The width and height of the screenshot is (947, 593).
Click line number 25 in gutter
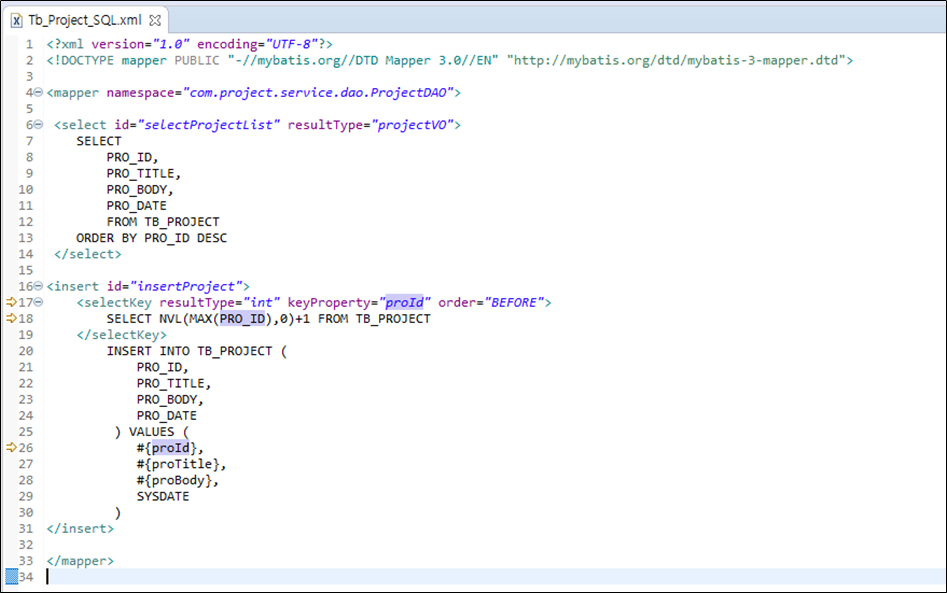(25, 432)
